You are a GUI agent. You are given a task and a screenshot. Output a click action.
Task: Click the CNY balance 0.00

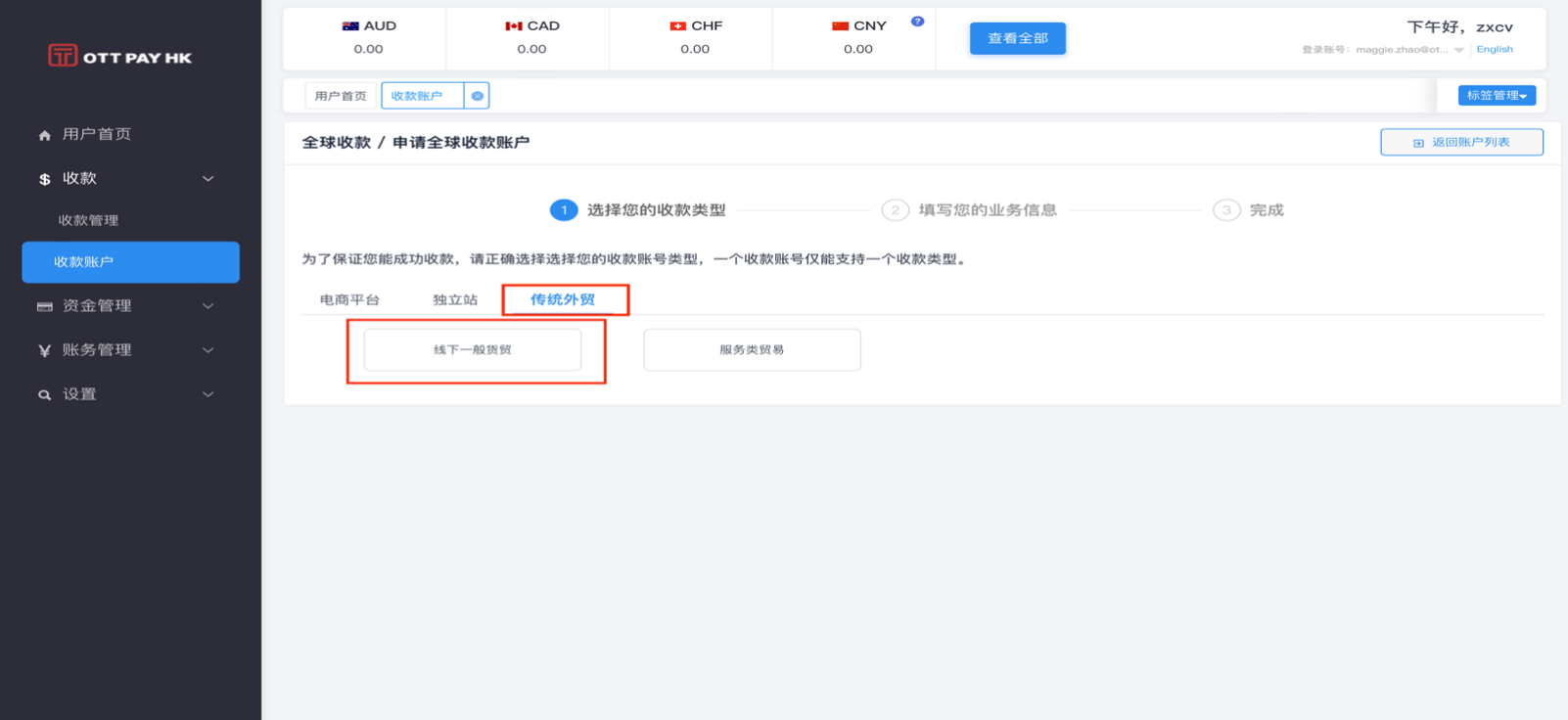pos(858,49)
